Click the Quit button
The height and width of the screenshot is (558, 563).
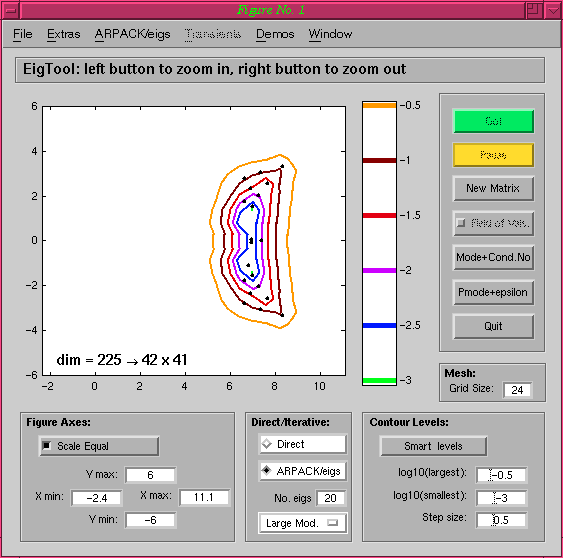493,326
